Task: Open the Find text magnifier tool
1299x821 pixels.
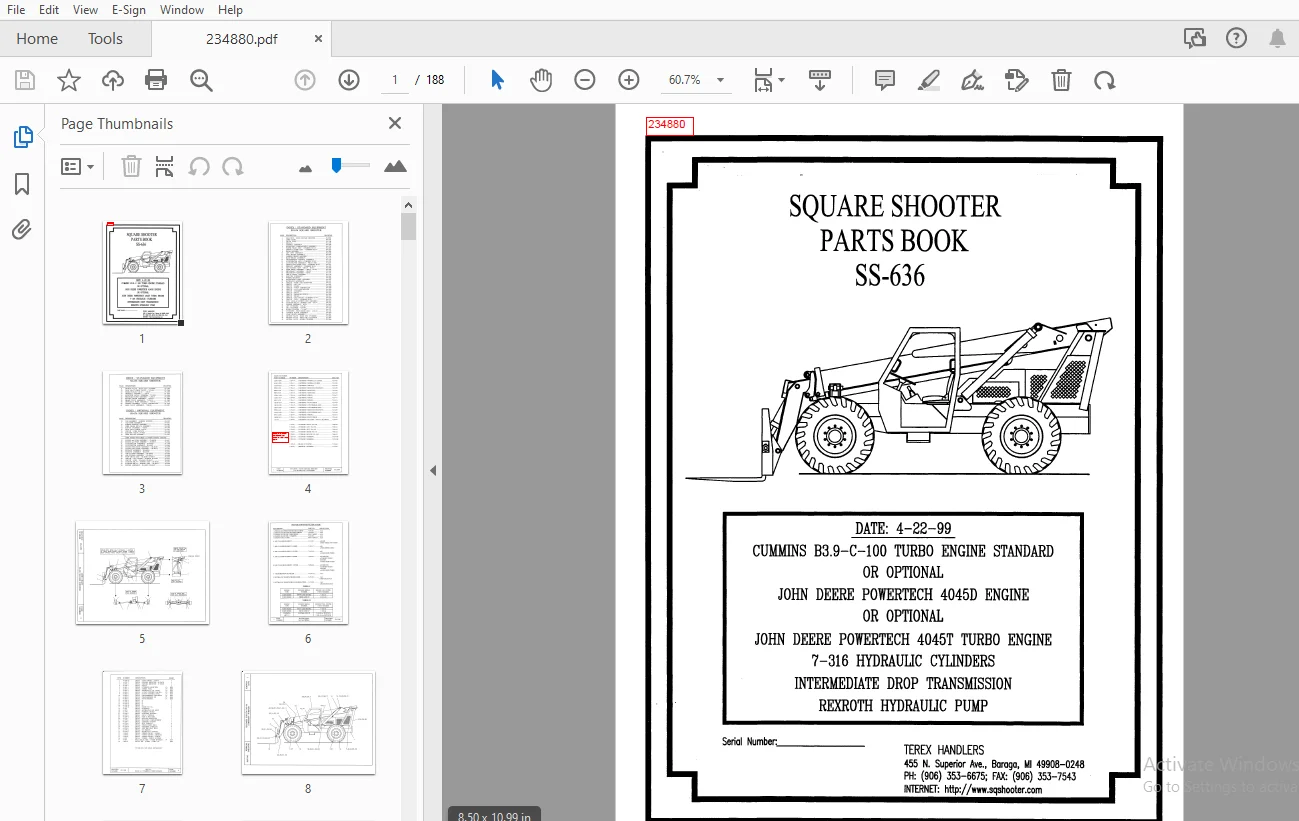Action: tap(202, 80)
